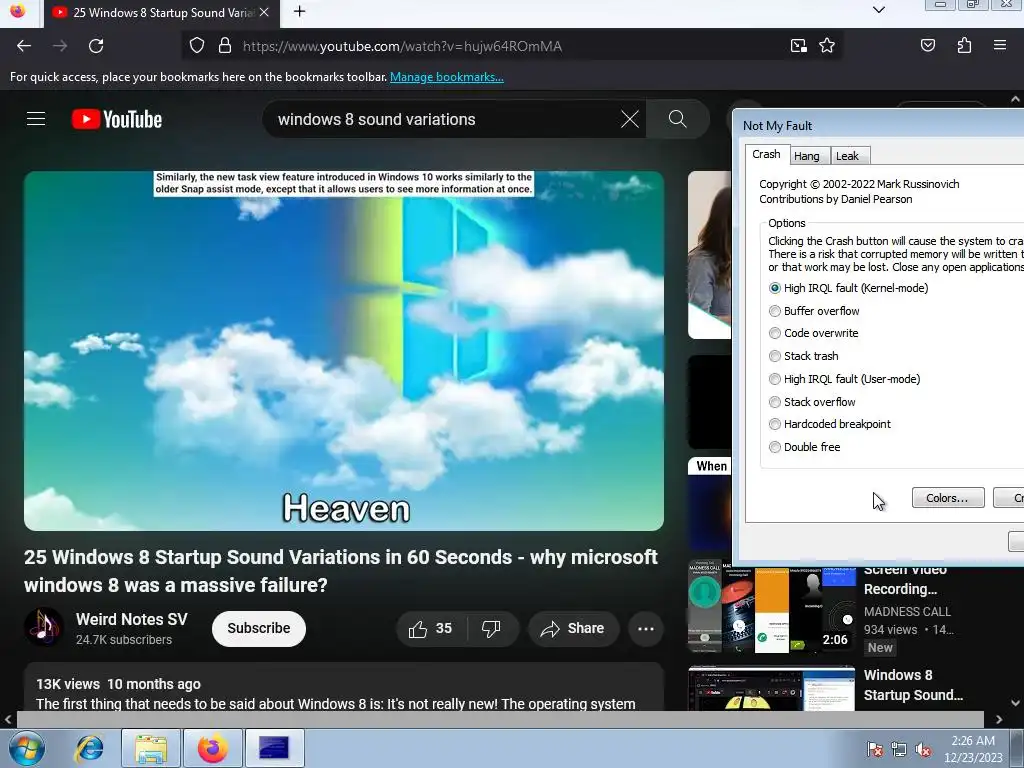This screenshot has height=768, width=1024.
Task: Open Windows Explorer folder taskbar icon
Action: 151,748
